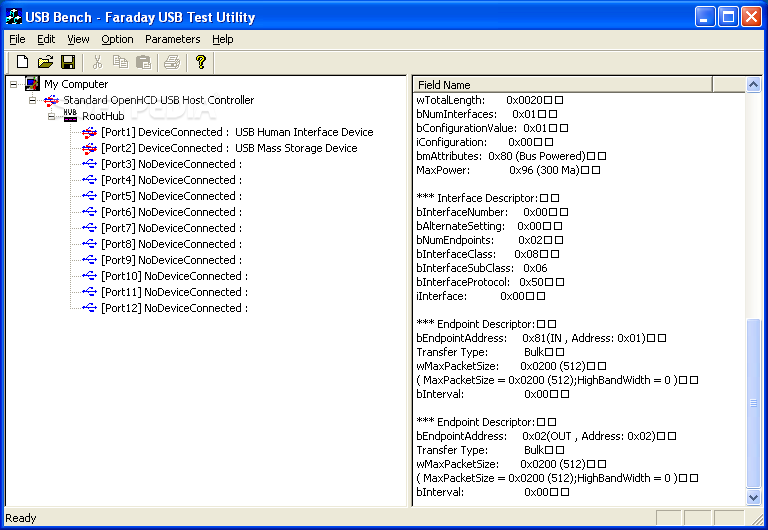
Task: Click the blue USB icon for Port8
Action: [90, 244]
